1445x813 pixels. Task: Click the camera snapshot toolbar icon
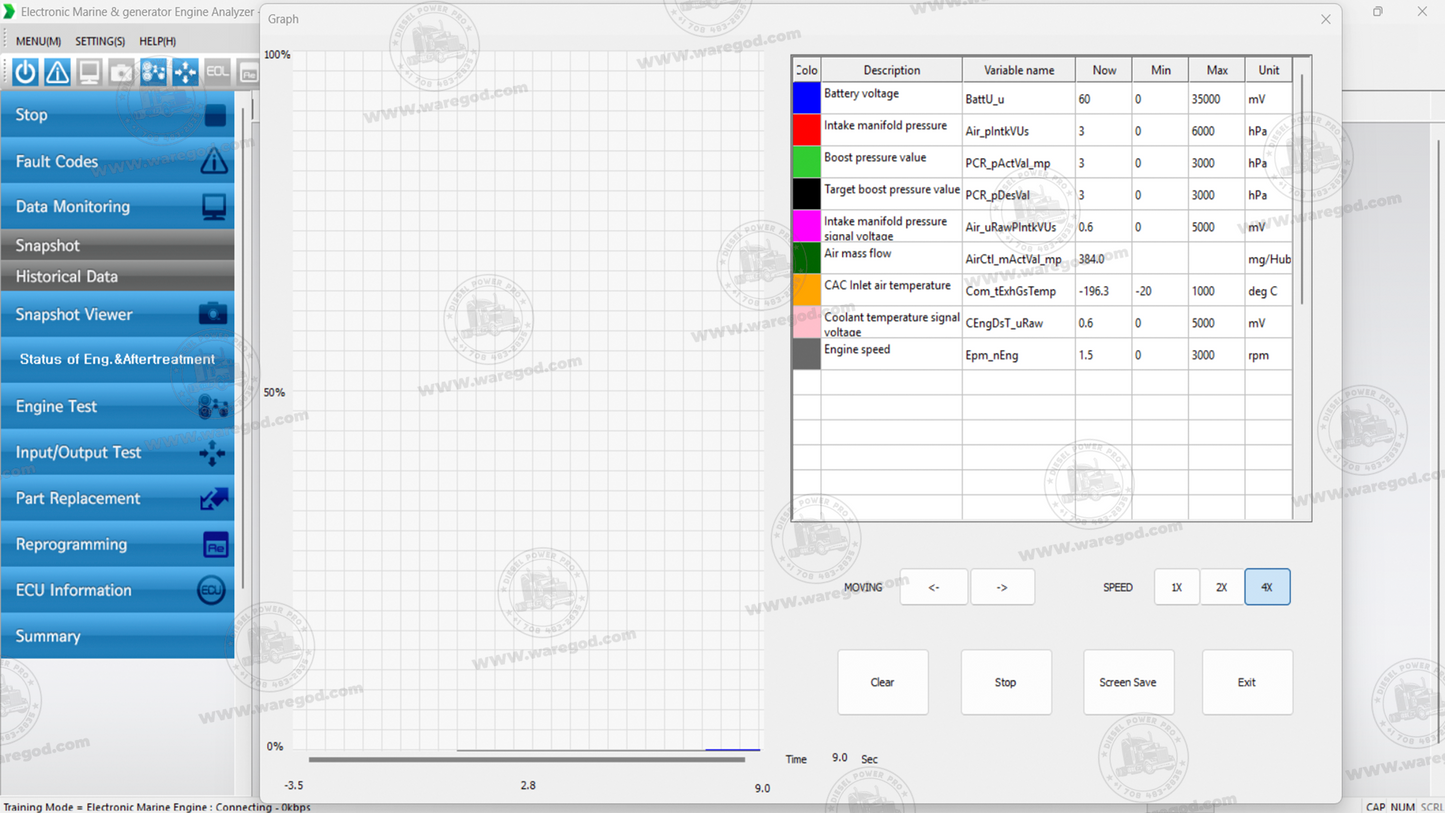coord(121,72)
